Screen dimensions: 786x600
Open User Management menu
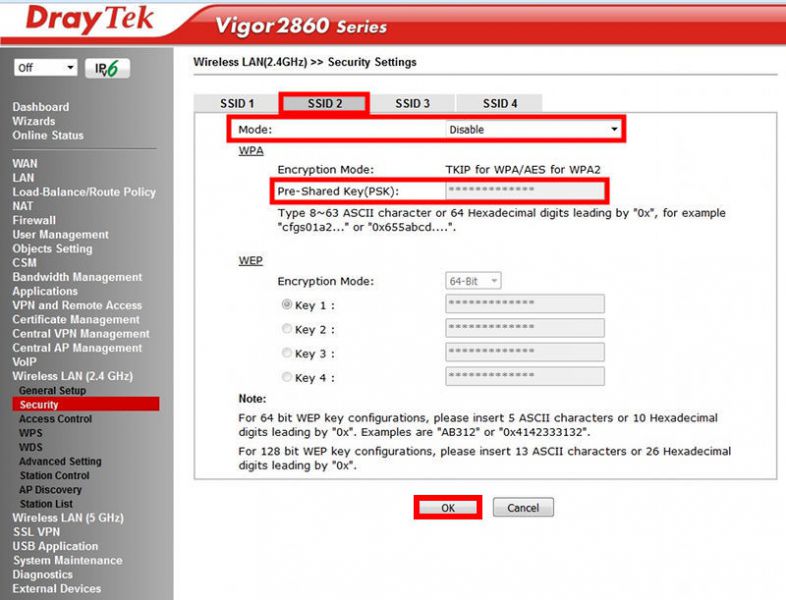coord(60,234)
